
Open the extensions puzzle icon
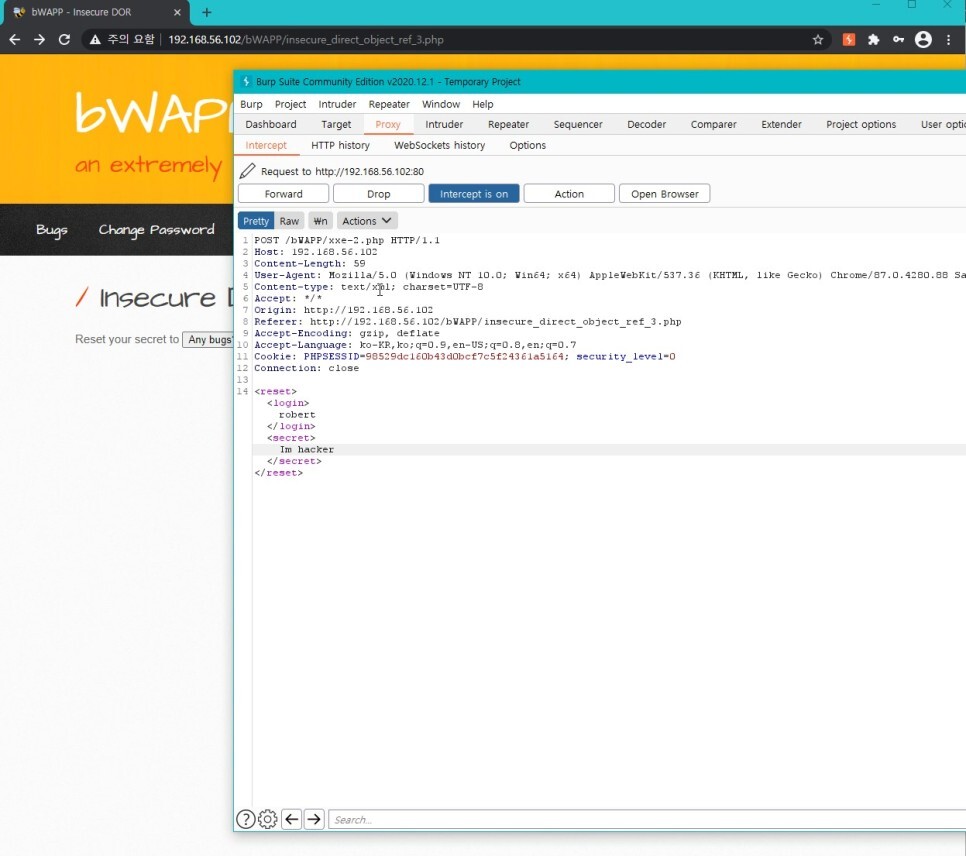pyautogui.click(x=874, y=40)
